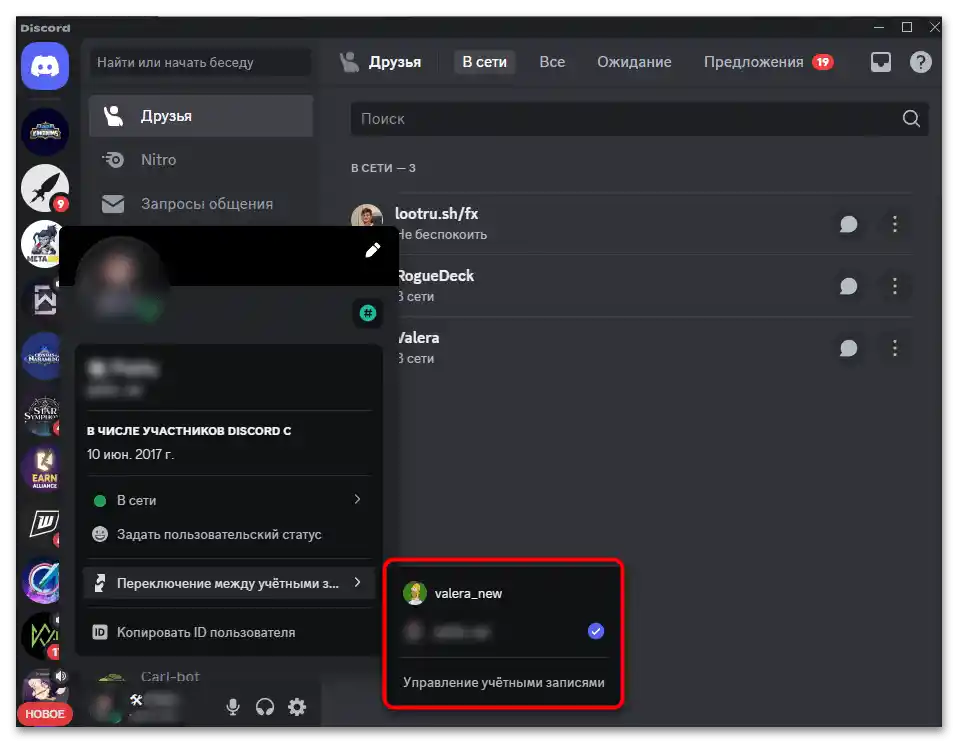This screenshot has height=743, width=958.
Task: Open the META server icon
Action: [x=42, y=244]
